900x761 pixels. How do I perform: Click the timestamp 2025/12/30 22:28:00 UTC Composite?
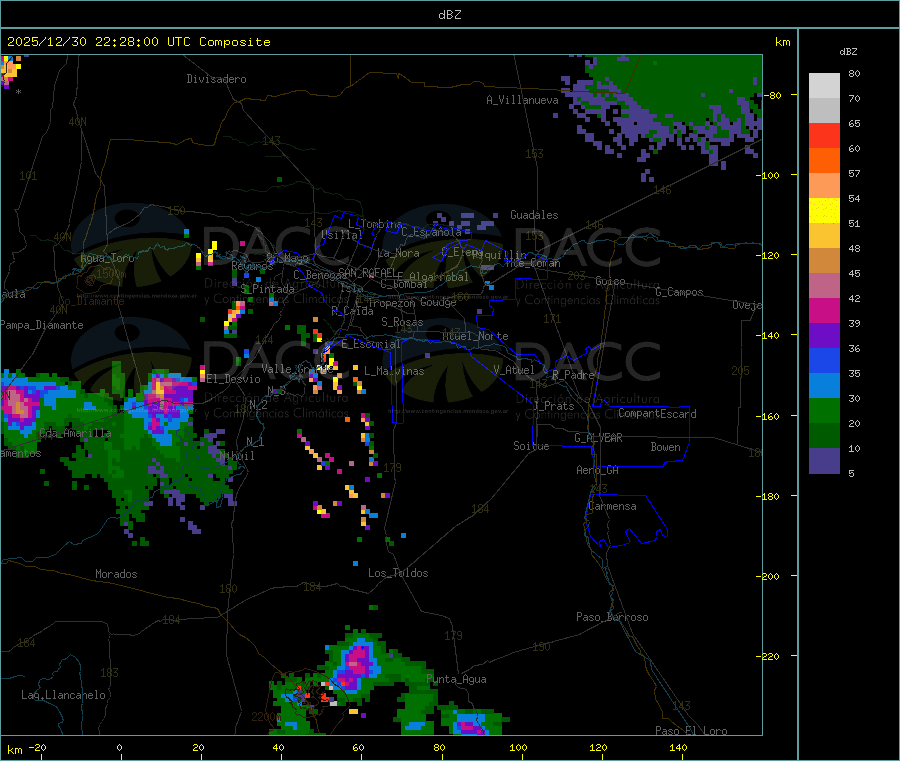tap(138, 42)
